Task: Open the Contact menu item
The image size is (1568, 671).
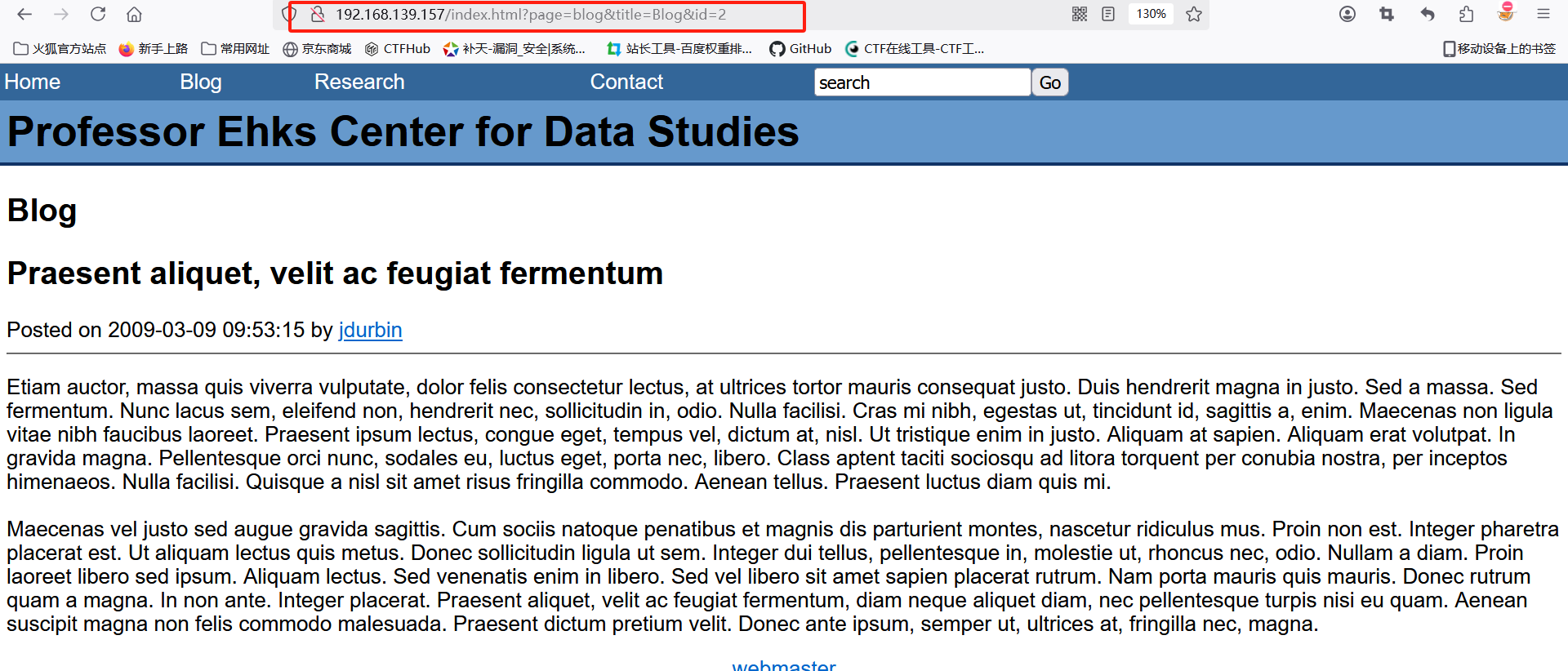Action: (x=626, y=82)
